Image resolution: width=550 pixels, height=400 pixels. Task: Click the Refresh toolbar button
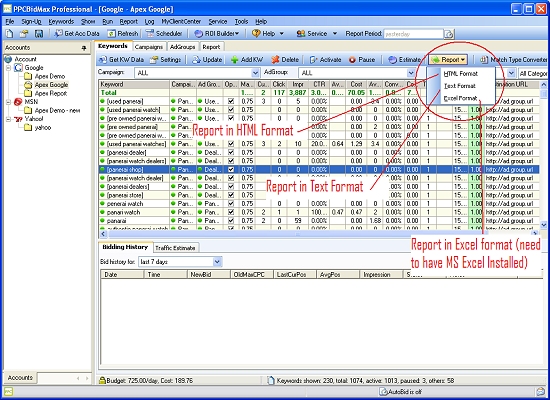click(x=123, y=34)
